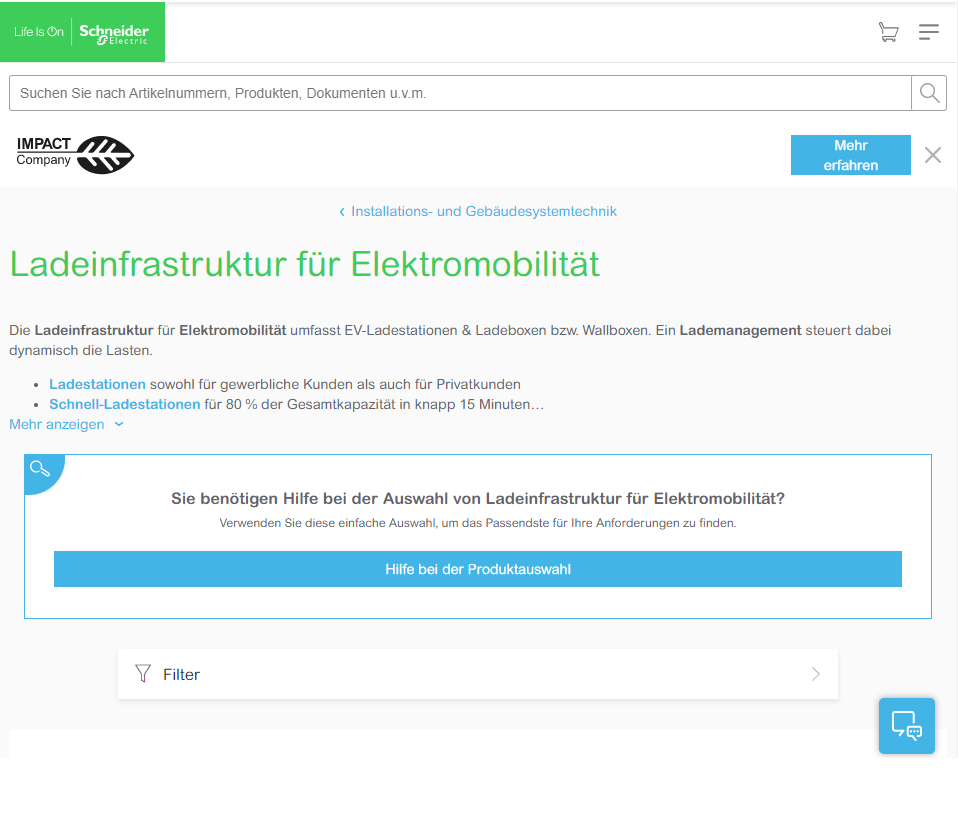Open the Schnell-Ladestationen link
This screenshot has width=958, height=817.
[124, 404]
